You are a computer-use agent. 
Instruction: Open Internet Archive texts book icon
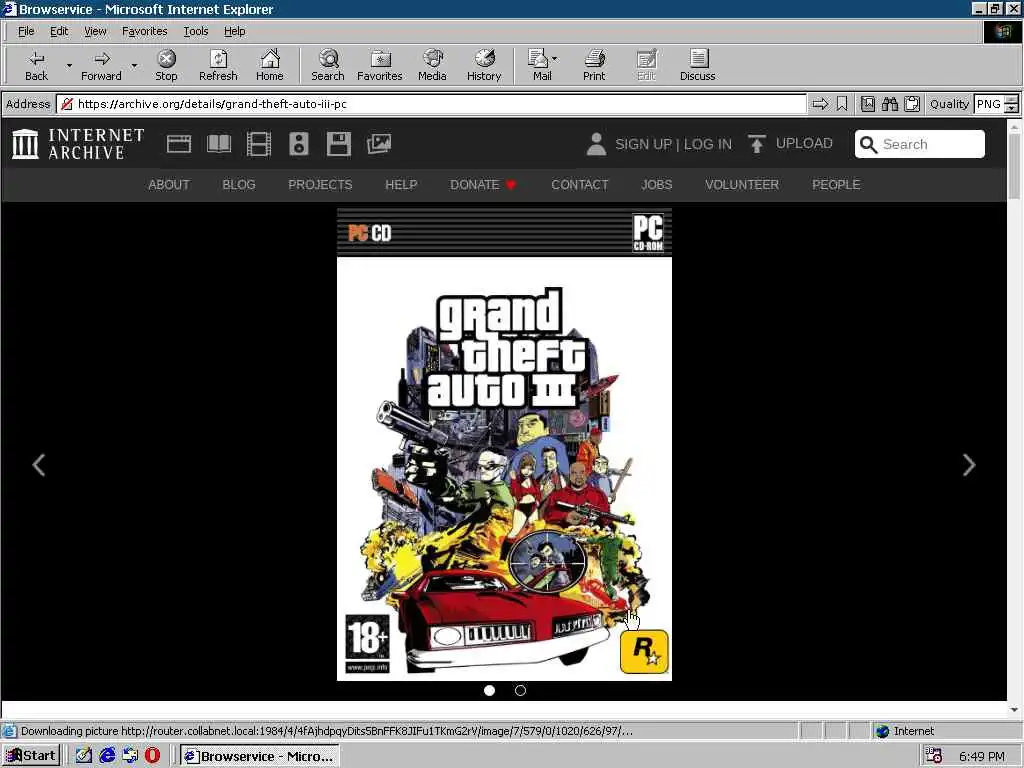click(x=219, y=144)
